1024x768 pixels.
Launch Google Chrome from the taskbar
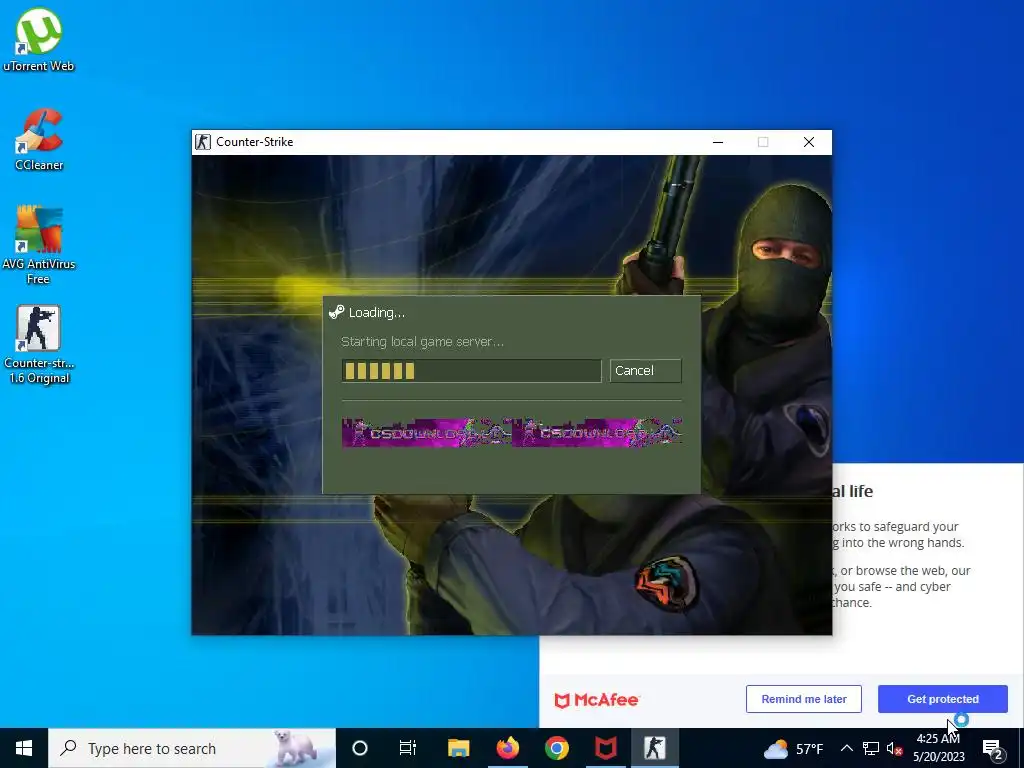pyautogui.click(x=556, y=748)
